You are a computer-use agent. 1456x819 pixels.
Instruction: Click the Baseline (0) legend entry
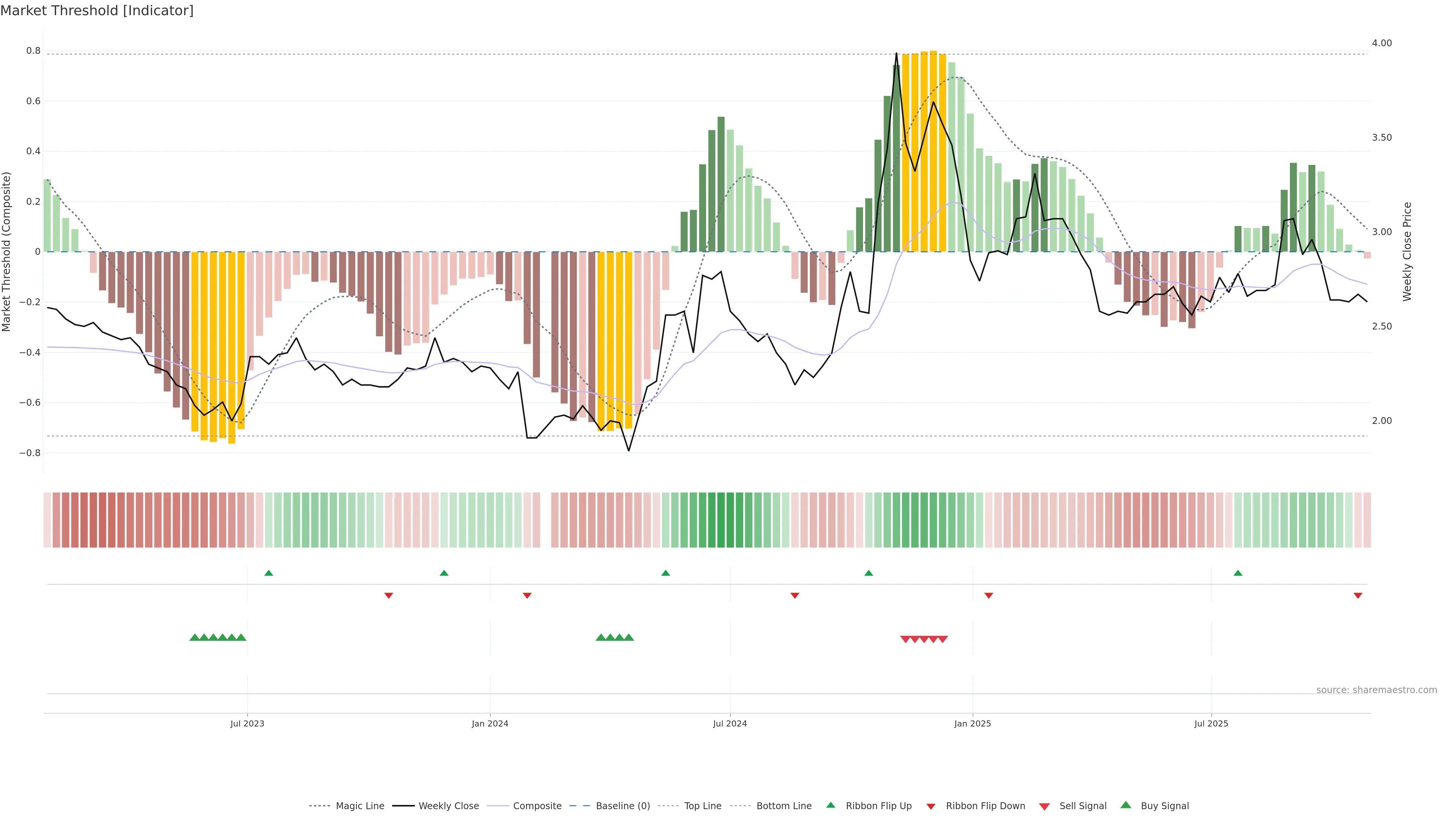click(x=622, y=806)
